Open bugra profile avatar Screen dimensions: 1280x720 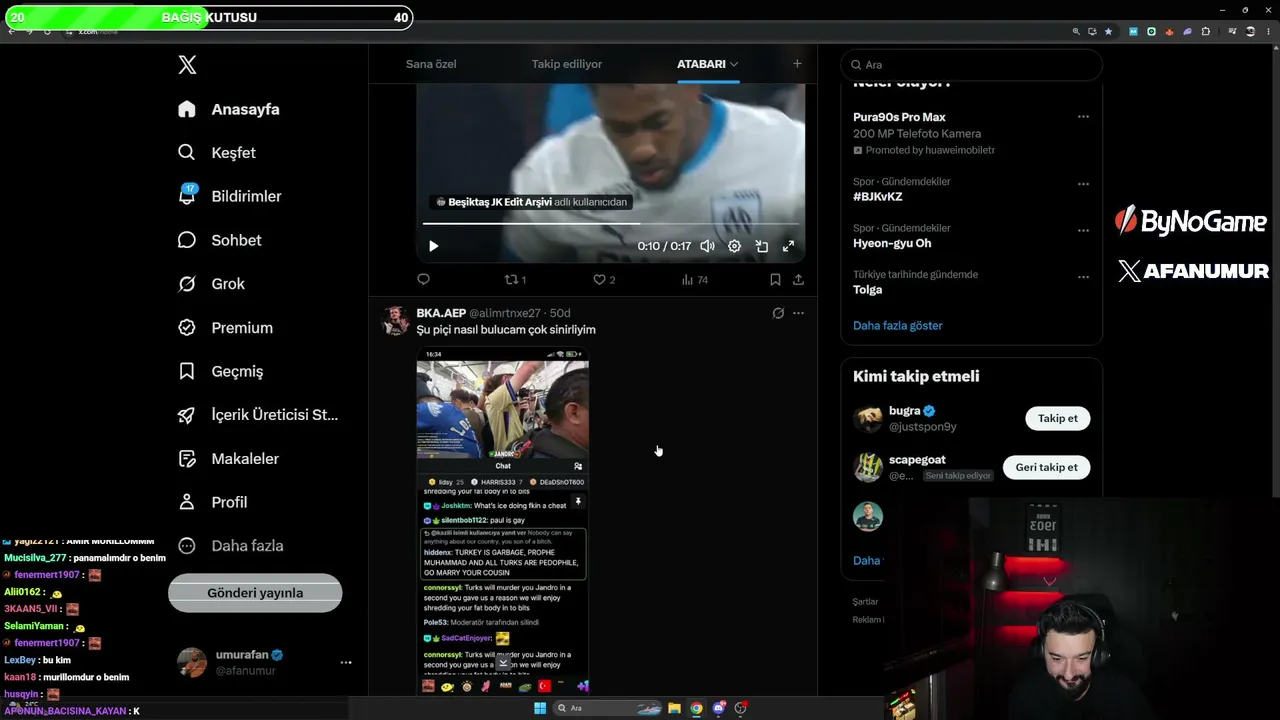pyautogui.click(x=868, y=418)
